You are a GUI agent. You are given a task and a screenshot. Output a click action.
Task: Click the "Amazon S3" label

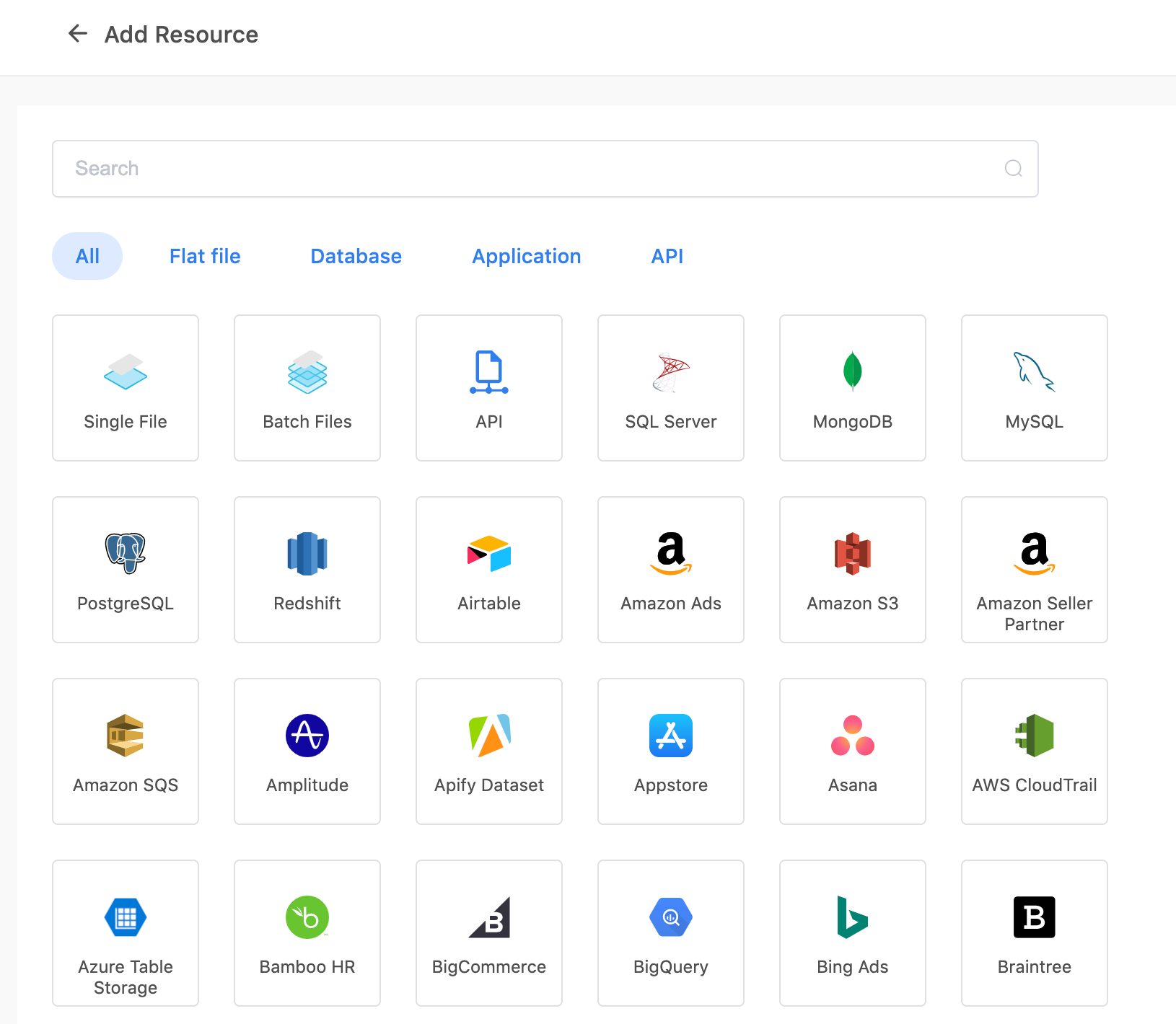point(853,604)
